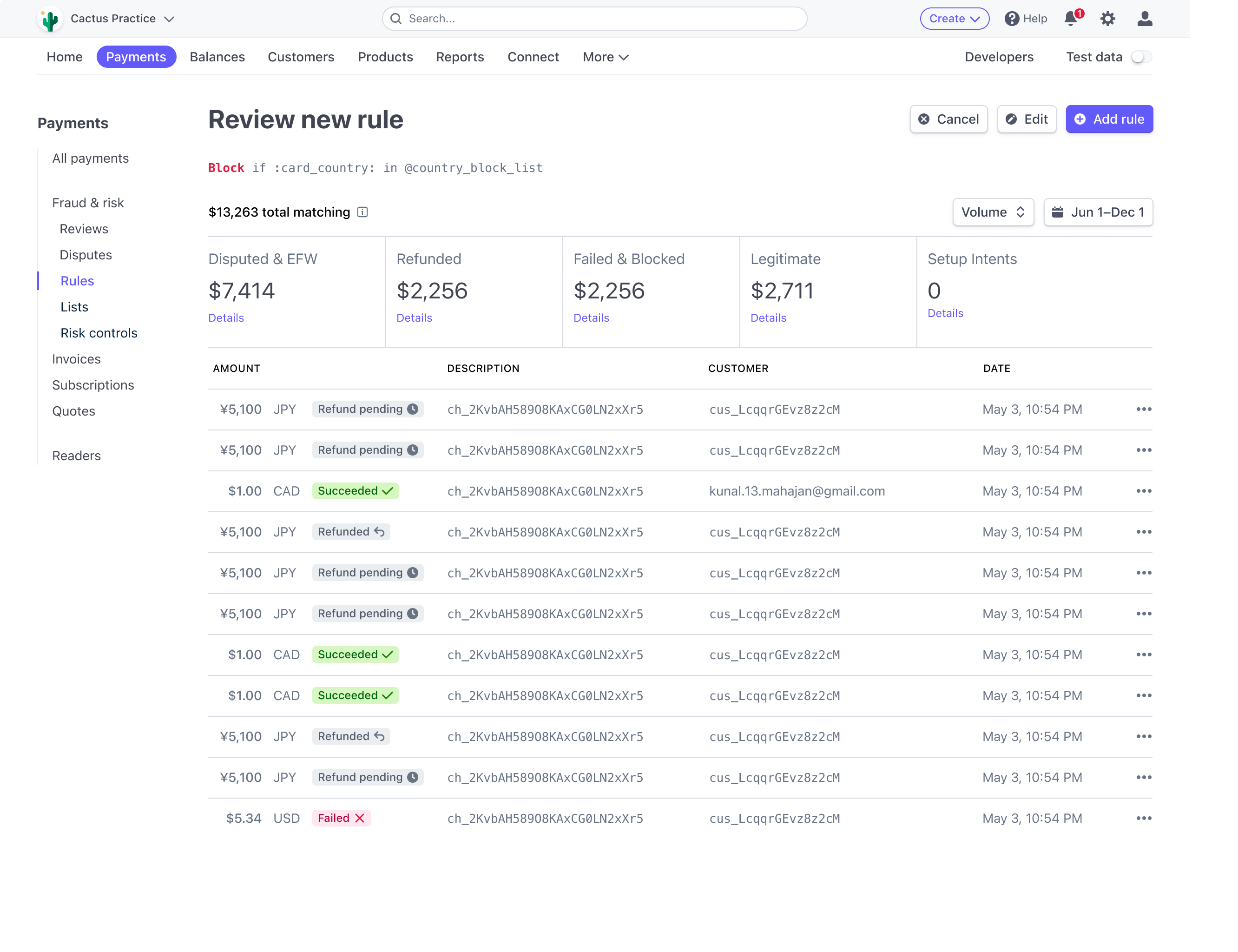
Task: Open options menu for Failed USD payment
Action: point(1143,818)
